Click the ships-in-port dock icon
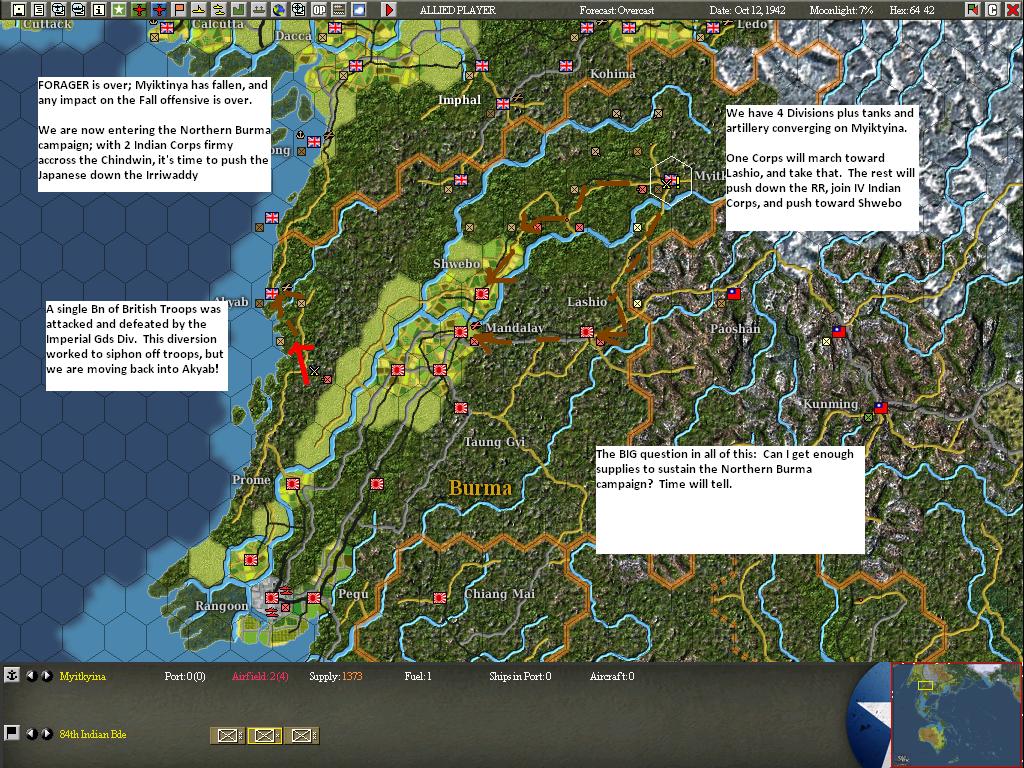The image size is (1024, 768). pyautogui.click(x=259, y=9)
